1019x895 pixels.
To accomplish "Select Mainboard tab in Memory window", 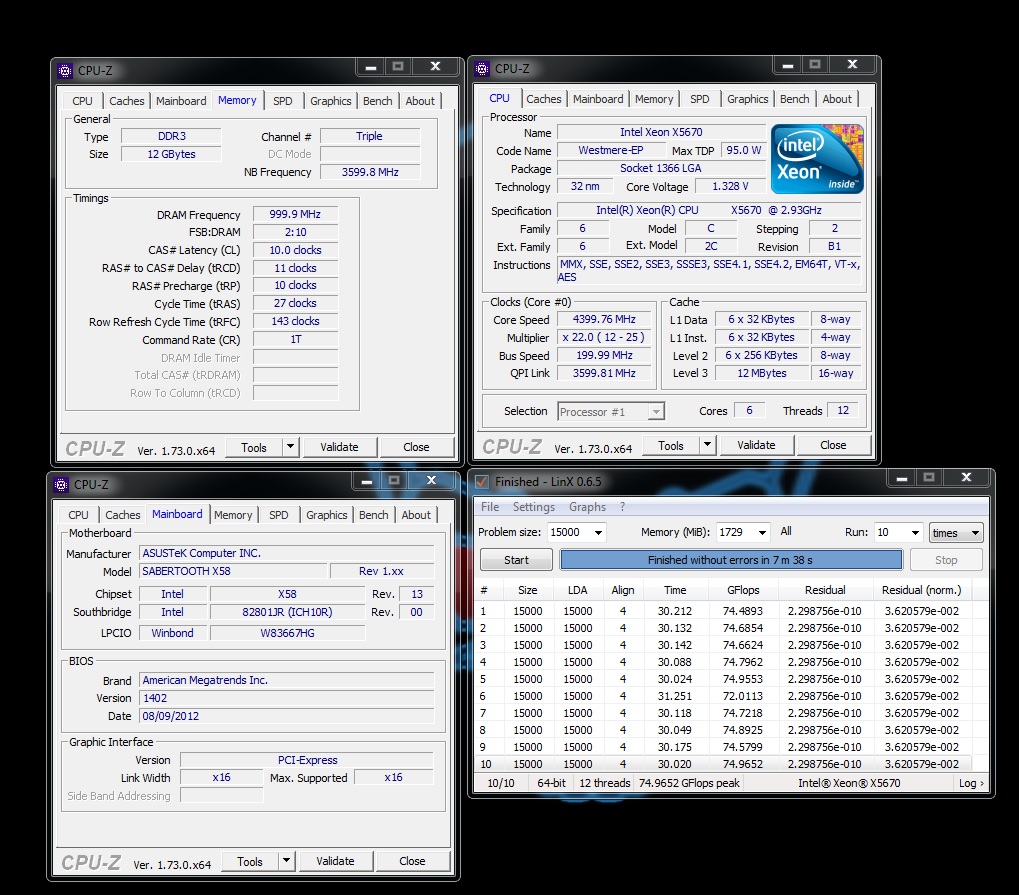I will pos(181,101).
